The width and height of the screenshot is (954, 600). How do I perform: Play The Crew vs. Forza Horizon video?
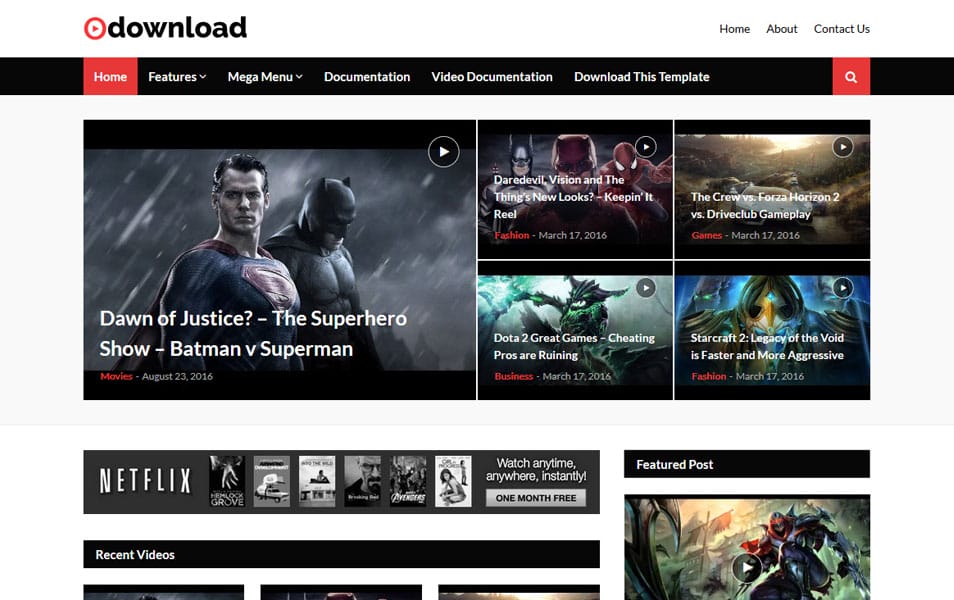point(842,146)
